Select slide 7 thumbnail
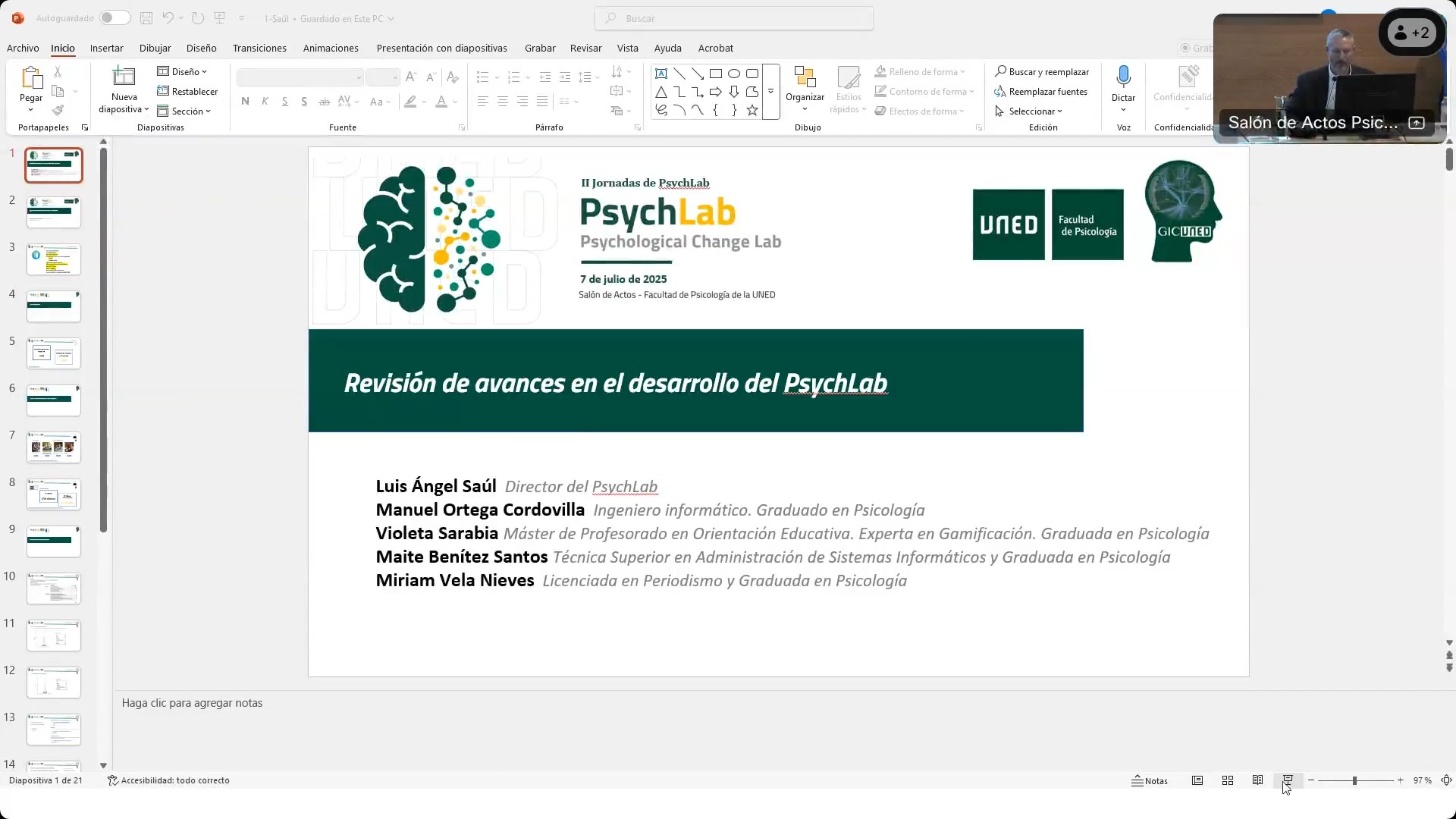 (54, 447)
